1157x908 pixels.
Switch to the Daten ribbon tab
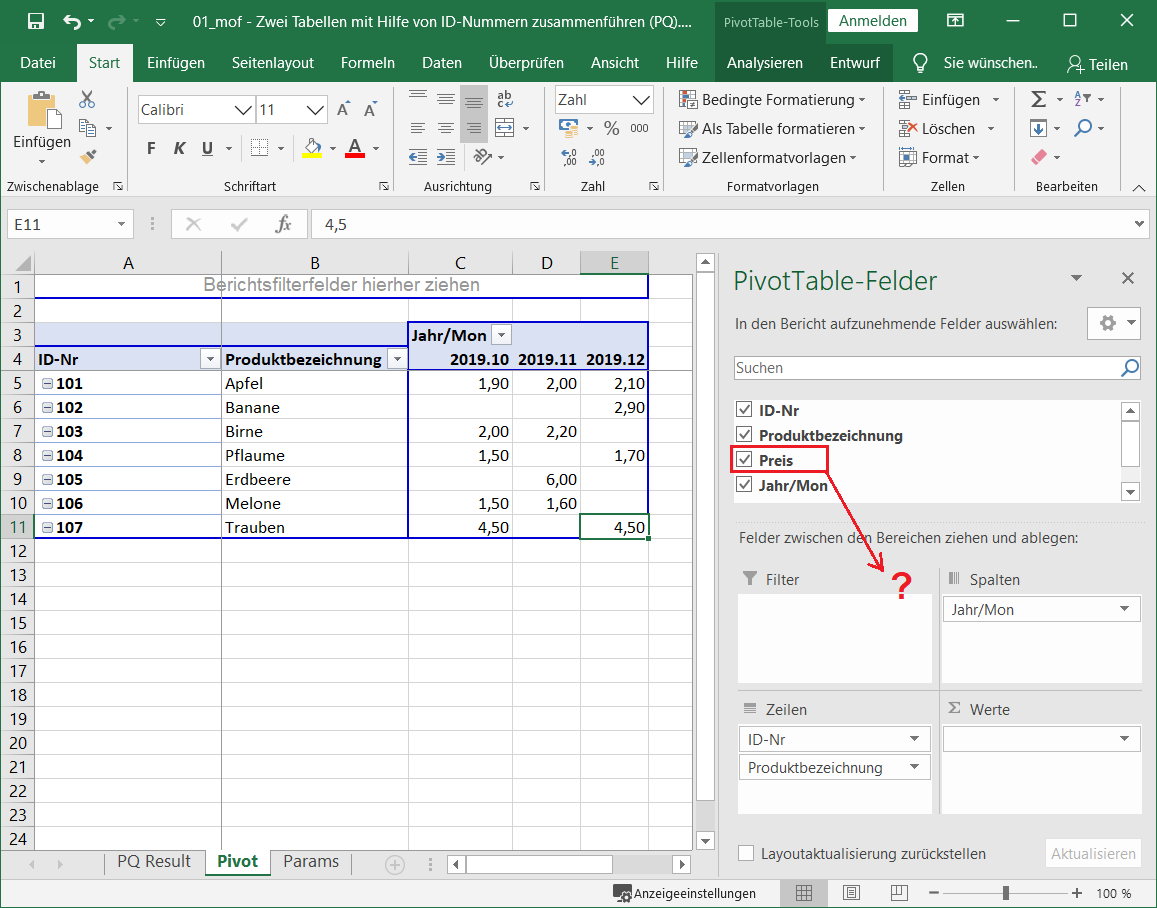click(442, 63)
